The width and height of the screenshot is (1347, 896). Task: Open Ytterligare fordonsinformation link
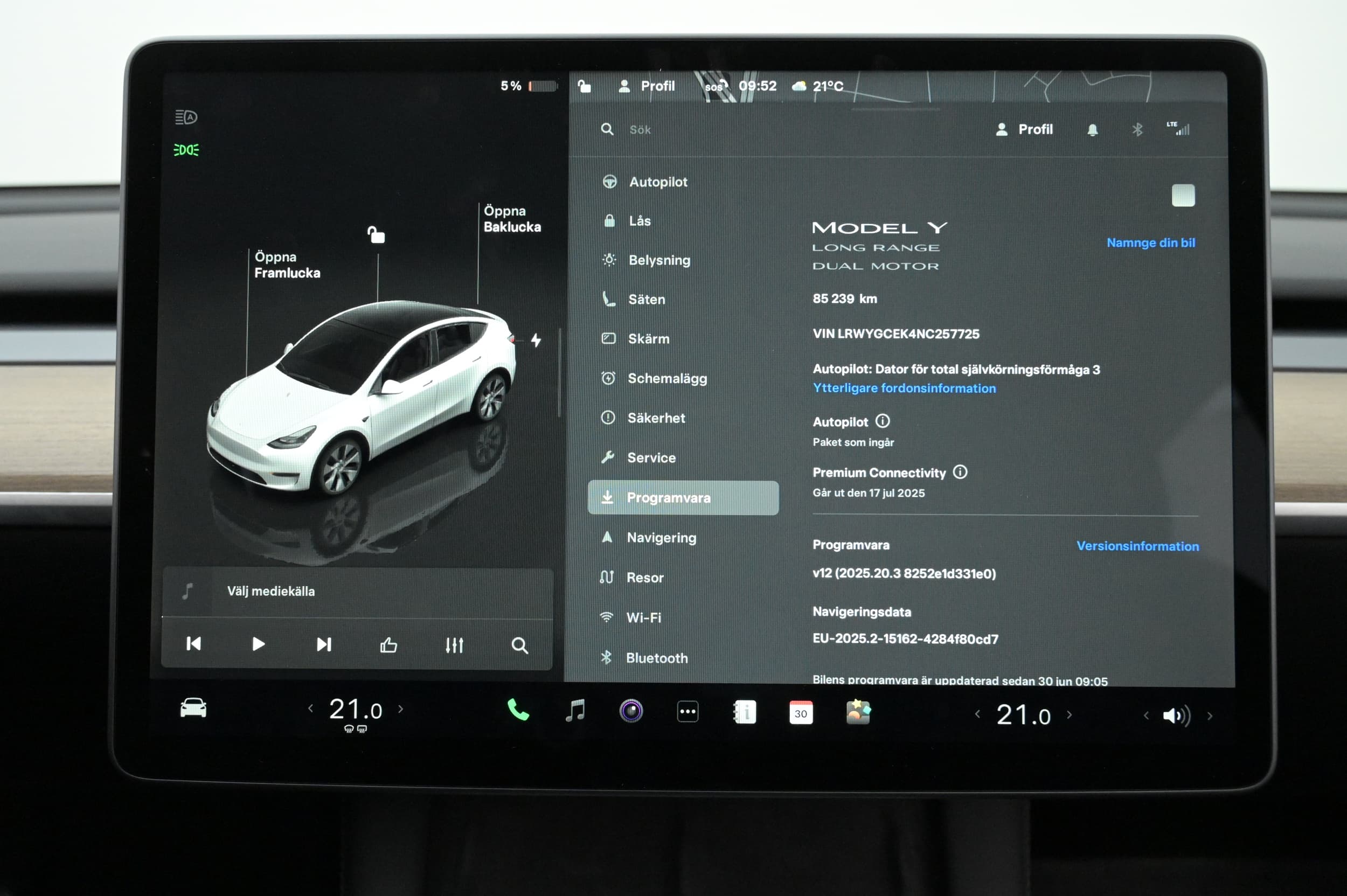[x=904, y=388]
